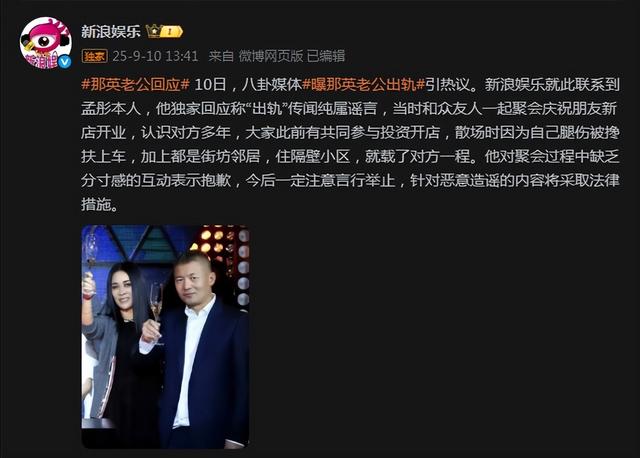Open the 新浪娱乐 profile avatar
The image size is (640, 458).
[x=46, y=42]
